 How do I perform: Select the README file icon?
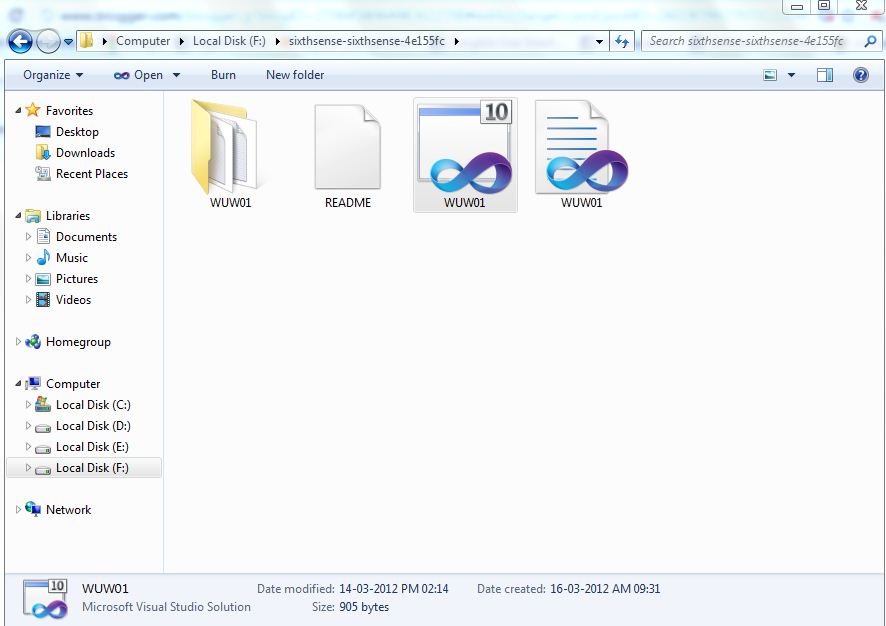pos(347,146)
